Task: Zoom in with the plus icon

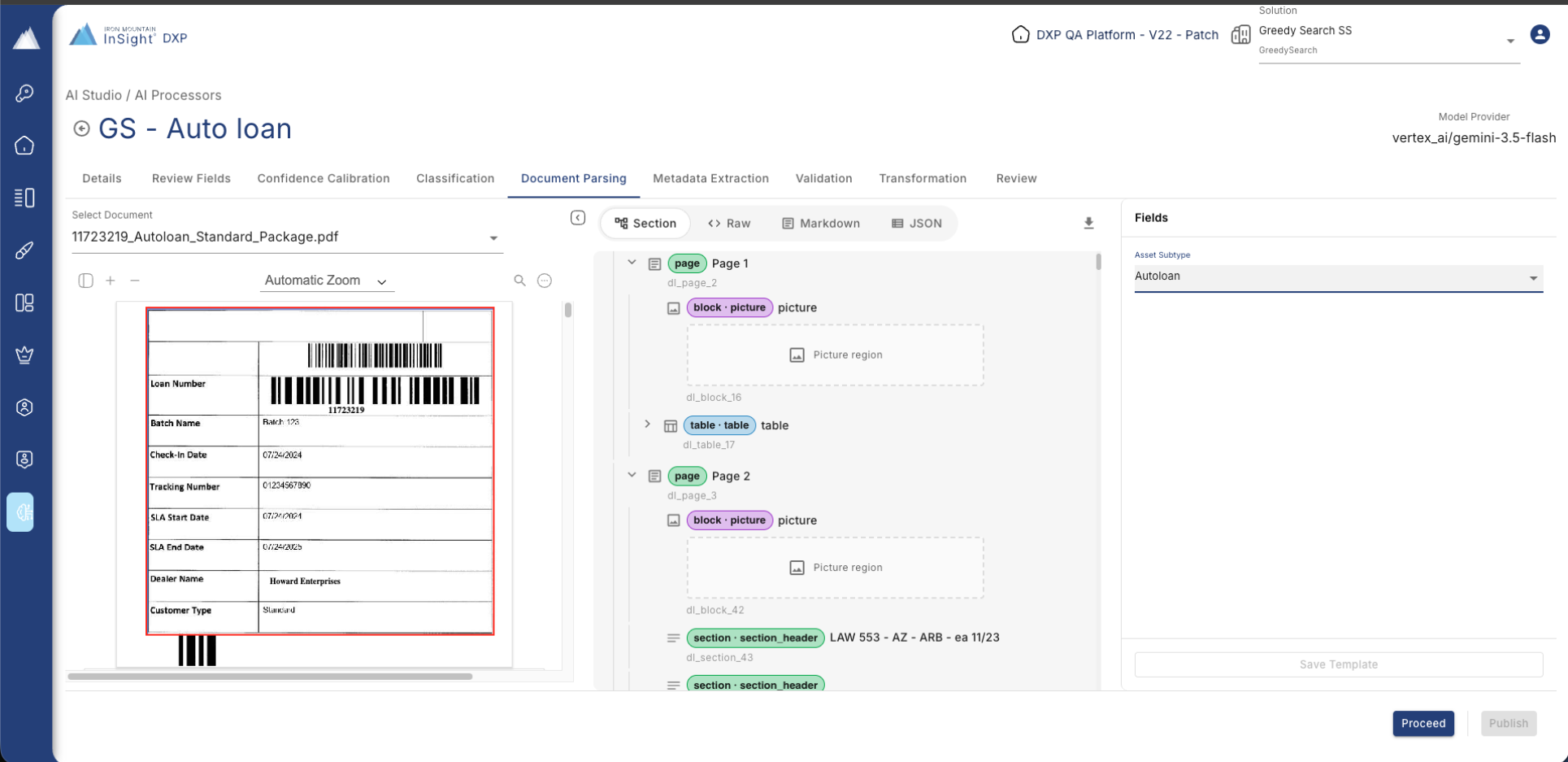Action: coord(111,281)
